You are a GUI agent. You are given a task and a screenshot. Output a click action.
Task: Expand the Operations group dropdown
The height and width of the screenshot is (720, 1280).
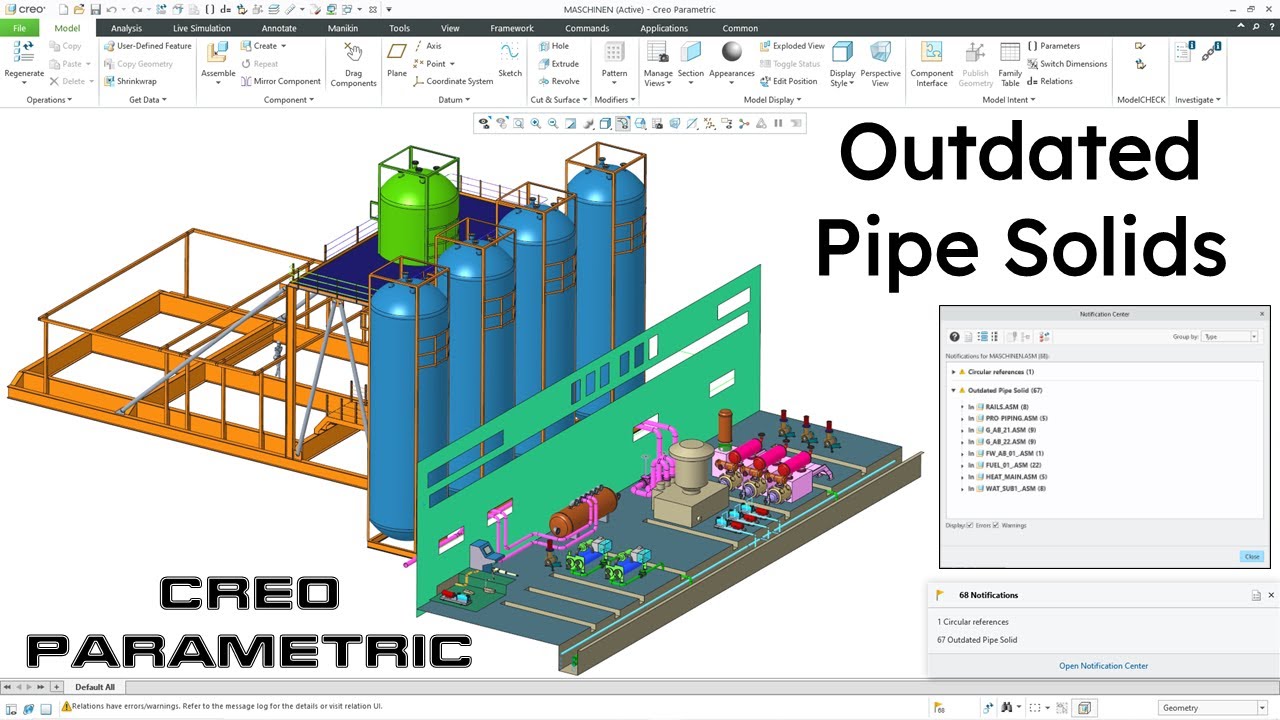(x=49, y=100)
